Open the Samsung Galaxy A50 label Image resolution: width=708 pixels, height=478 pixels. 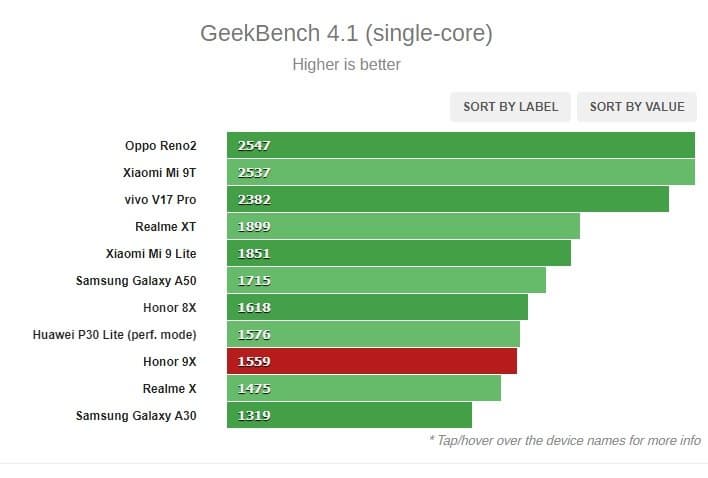(137, 280)
